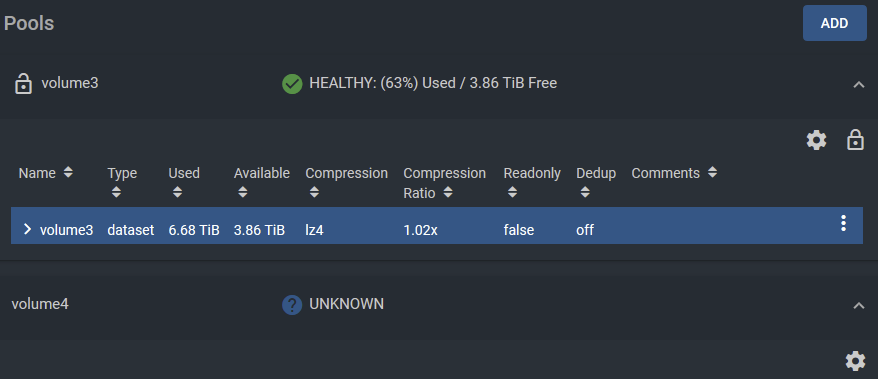Viewport: 878px width, 379px height.
Task: Click the volume3 pool encryption lock icon
Action: (855, 140)
